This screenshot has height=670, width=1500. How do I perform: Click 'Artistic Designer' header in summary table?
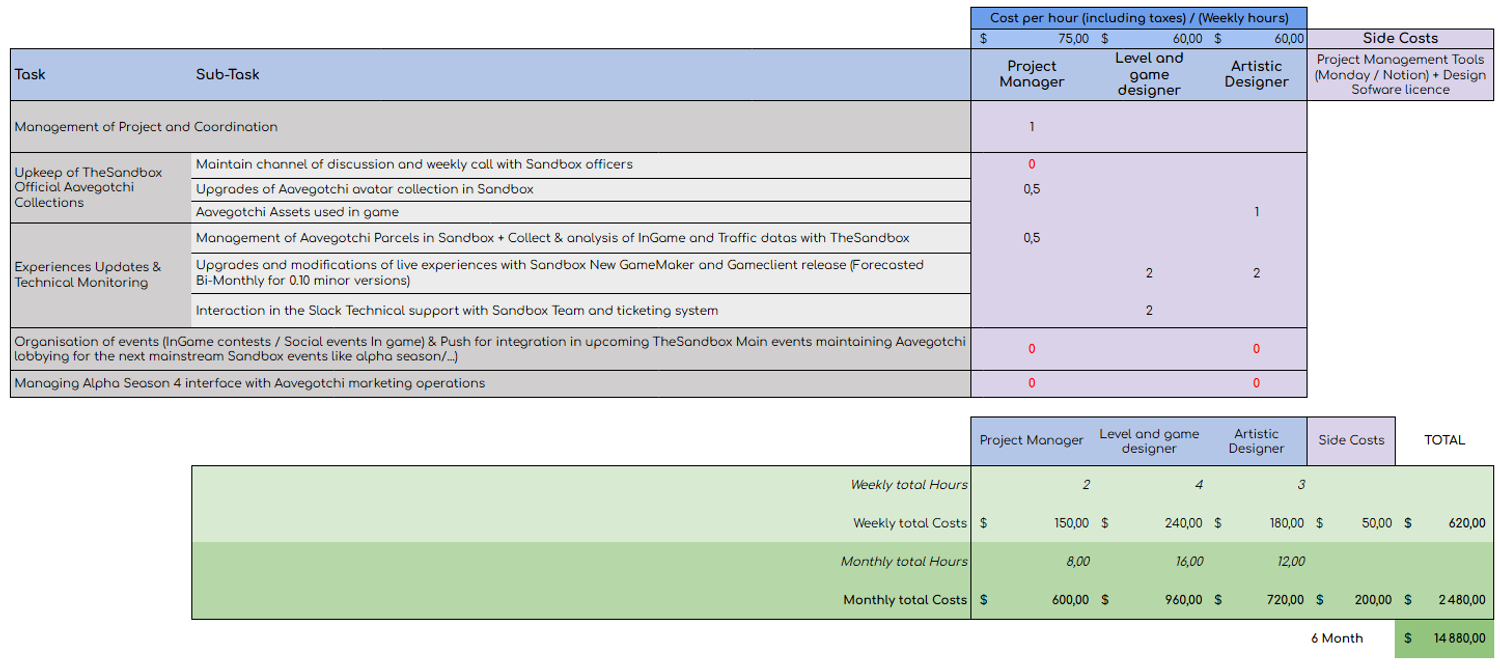1256,440
